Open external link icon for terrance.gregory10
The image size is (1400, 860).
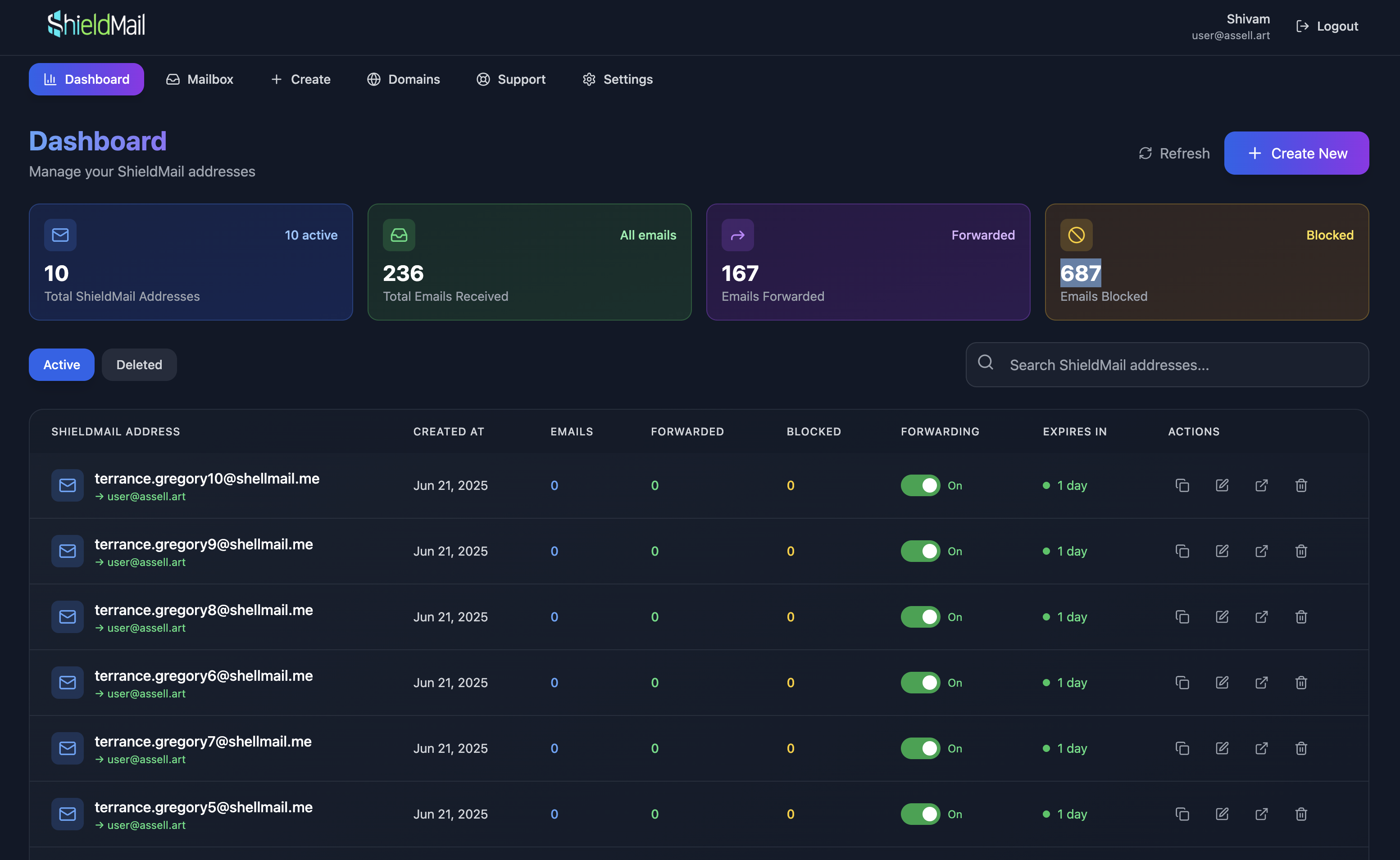click(1261, 485)
